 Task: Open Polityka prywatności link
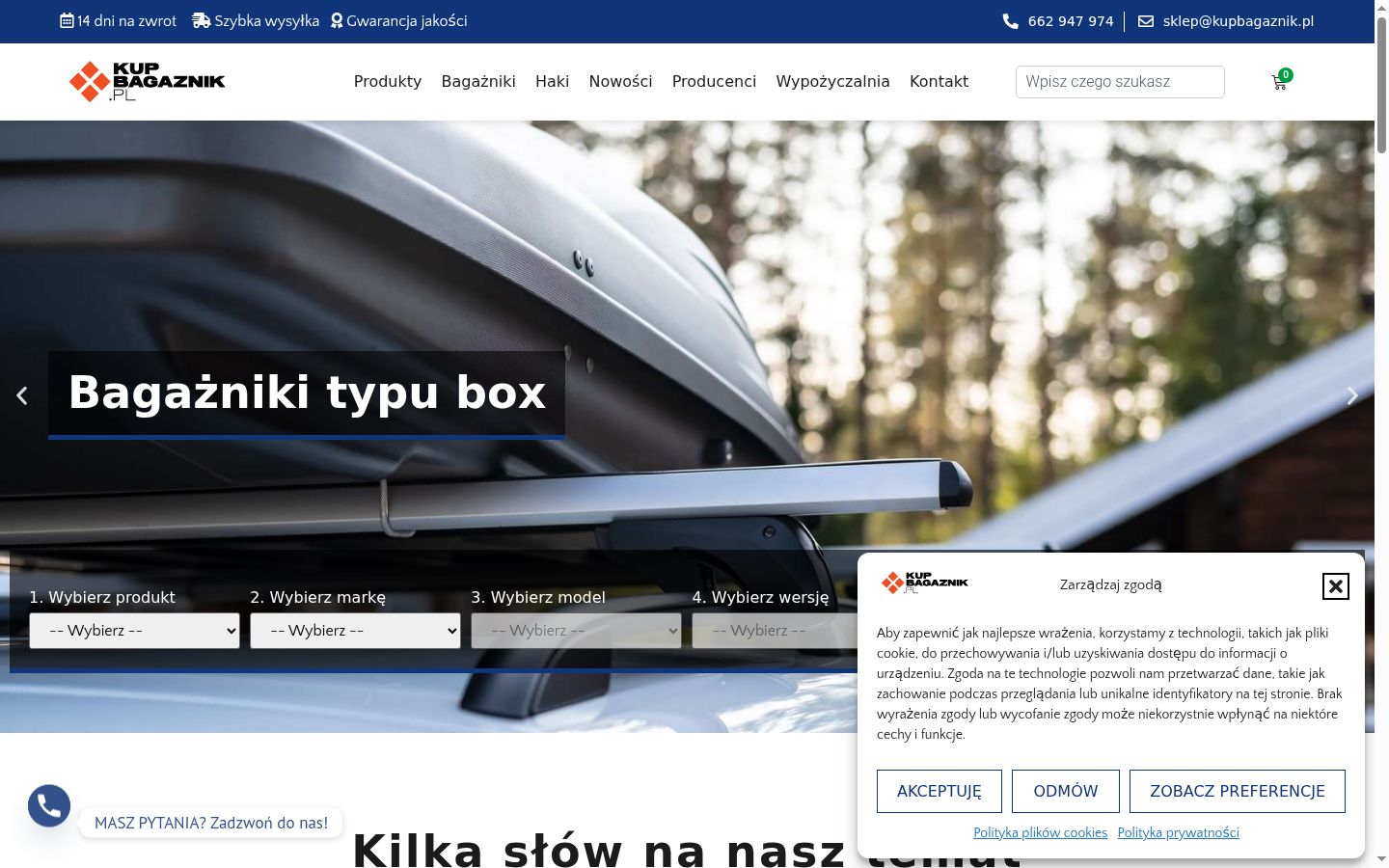(1179, 832)
